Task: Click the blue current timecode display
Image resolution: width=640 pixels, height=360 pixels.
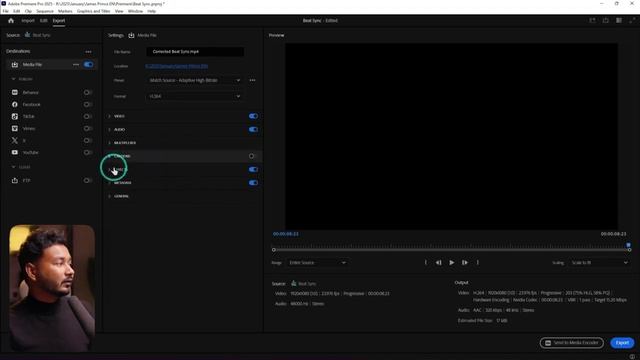Action: [x=286, y=234]
